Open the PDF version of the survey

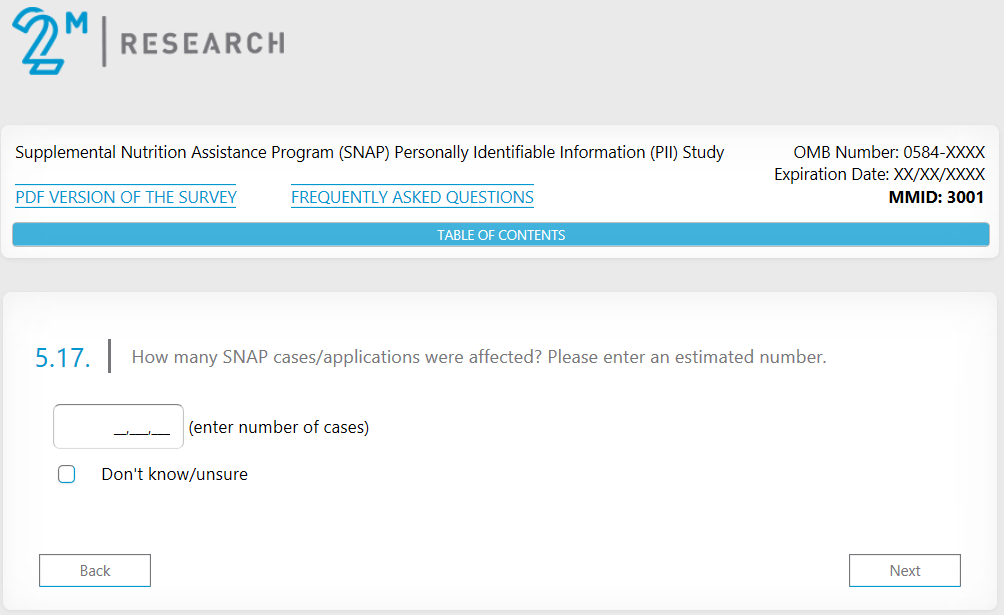click(x=126, y=197)
